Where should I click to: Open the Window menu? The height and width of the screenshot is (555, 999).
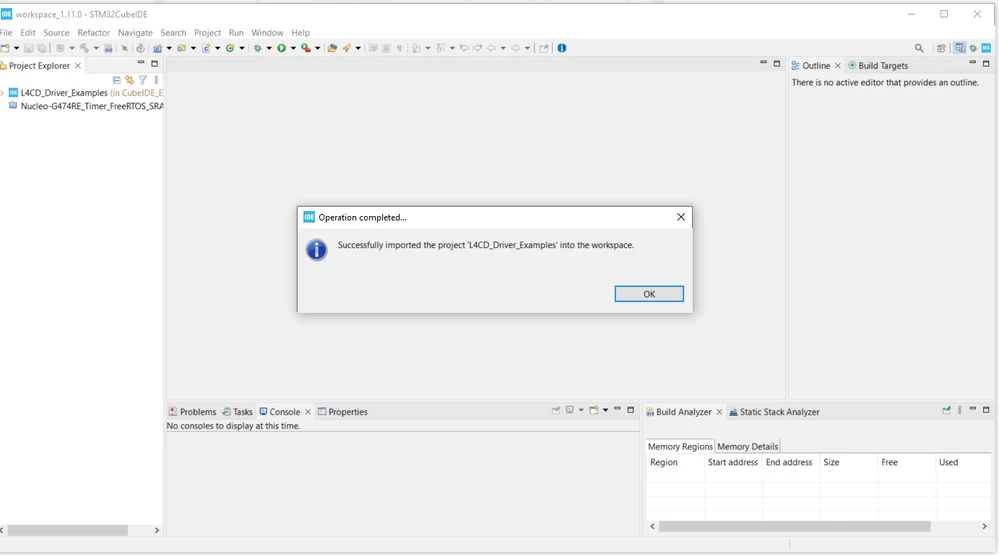pos(267,32)
